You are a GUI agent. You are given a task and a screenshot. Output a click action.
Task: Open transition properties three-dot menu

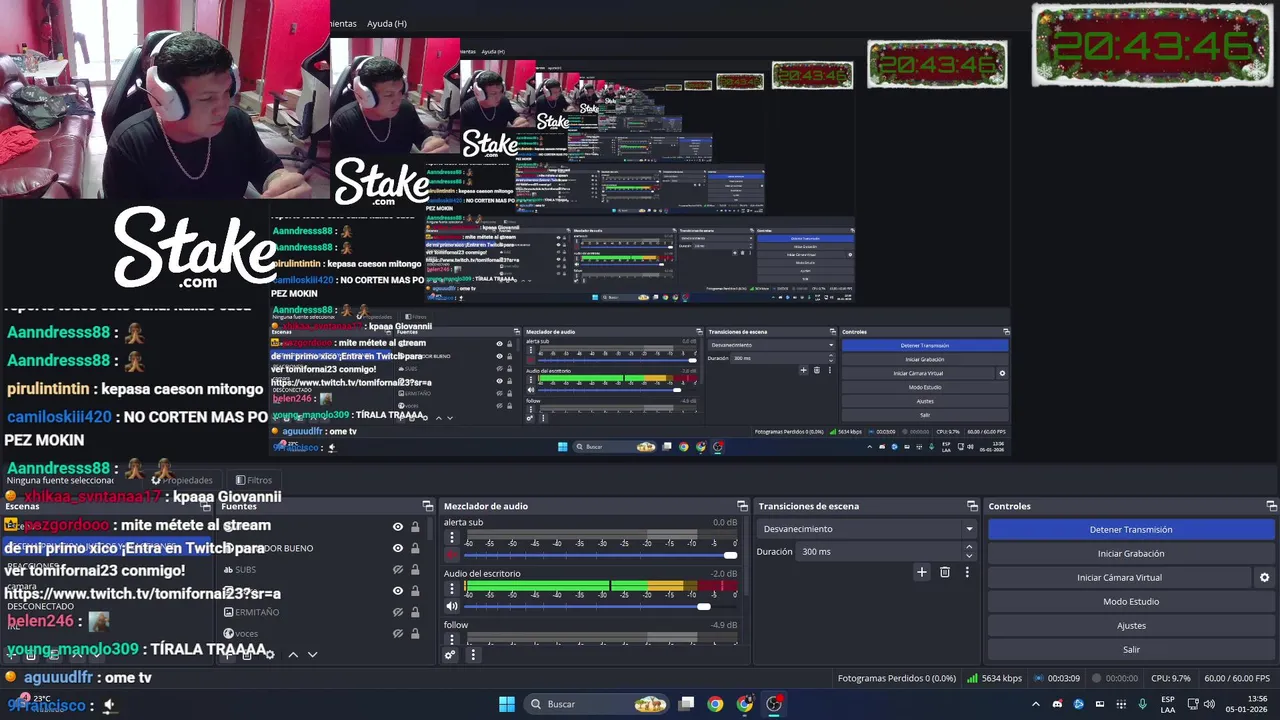coord(967,572)
